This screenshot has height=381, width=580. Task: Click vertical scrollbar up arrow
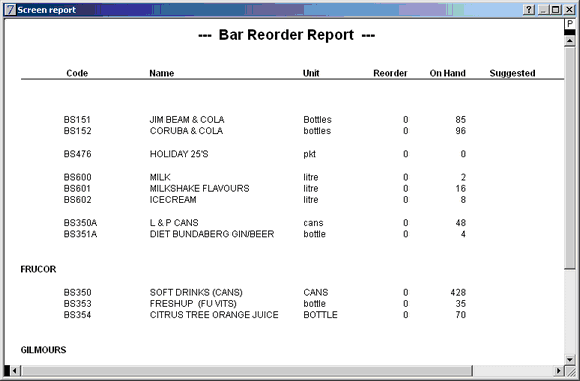[570, 41]
